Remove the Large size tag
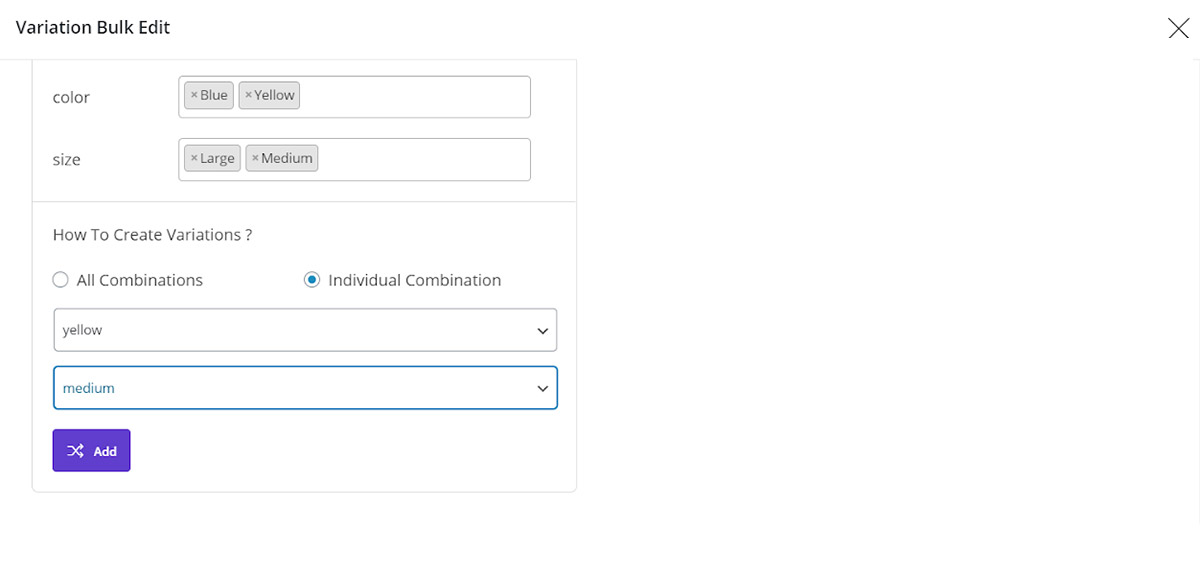 coord(194,158)
